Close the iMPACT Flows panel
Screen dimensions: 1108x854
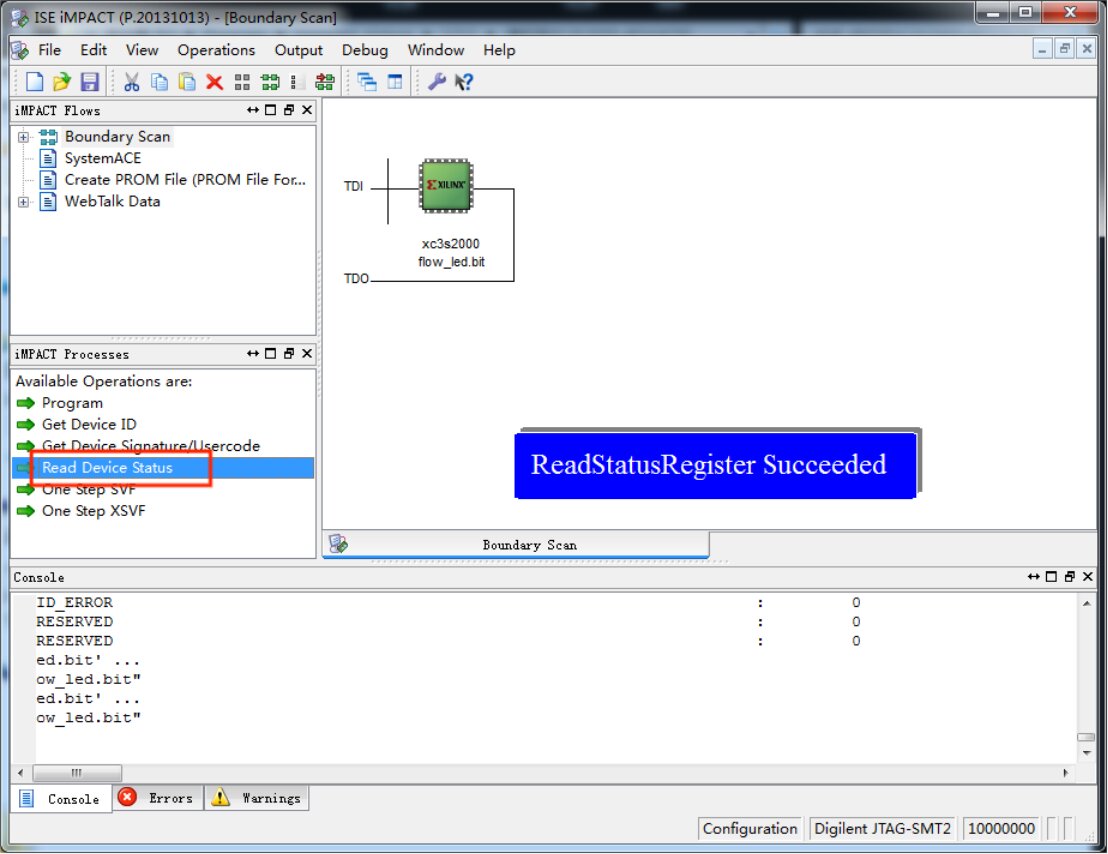coord(307,110)
